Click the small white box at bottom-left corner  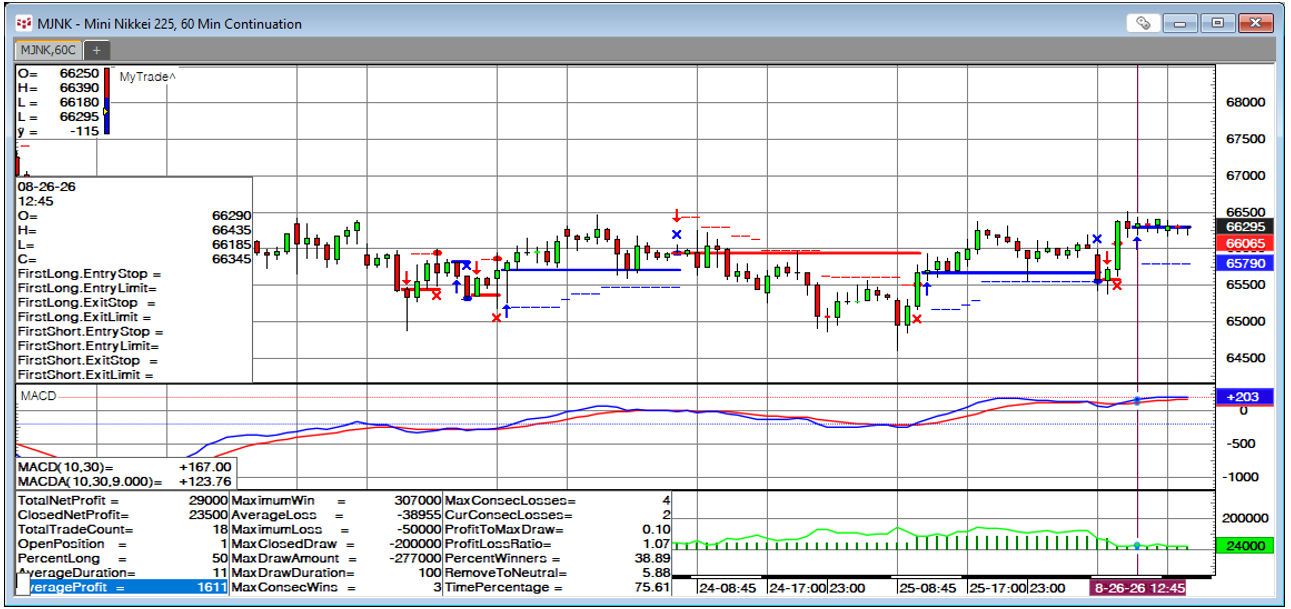22,585
